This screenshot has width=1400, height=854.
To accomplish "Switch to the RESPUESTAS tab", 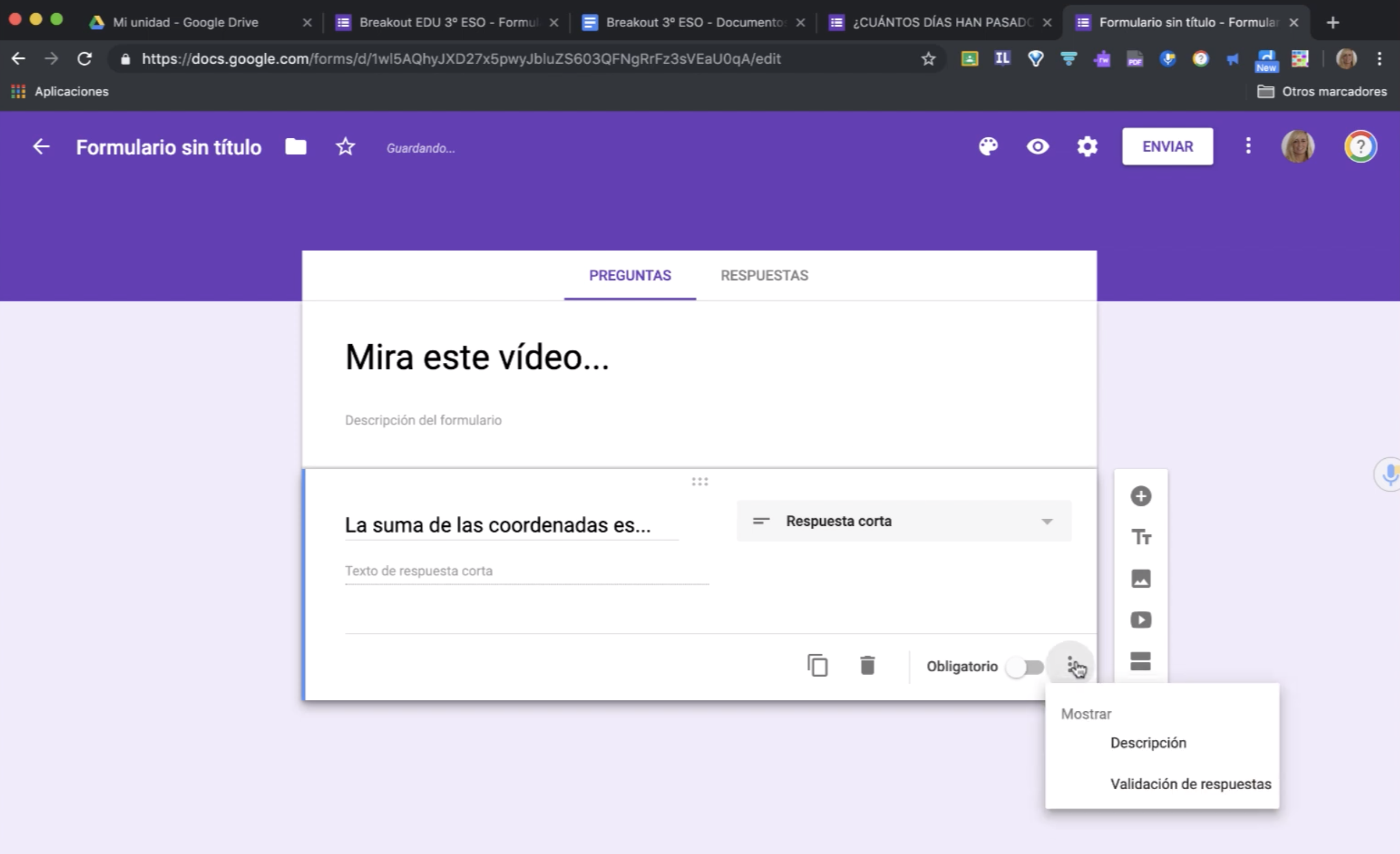I will [764, 276].
